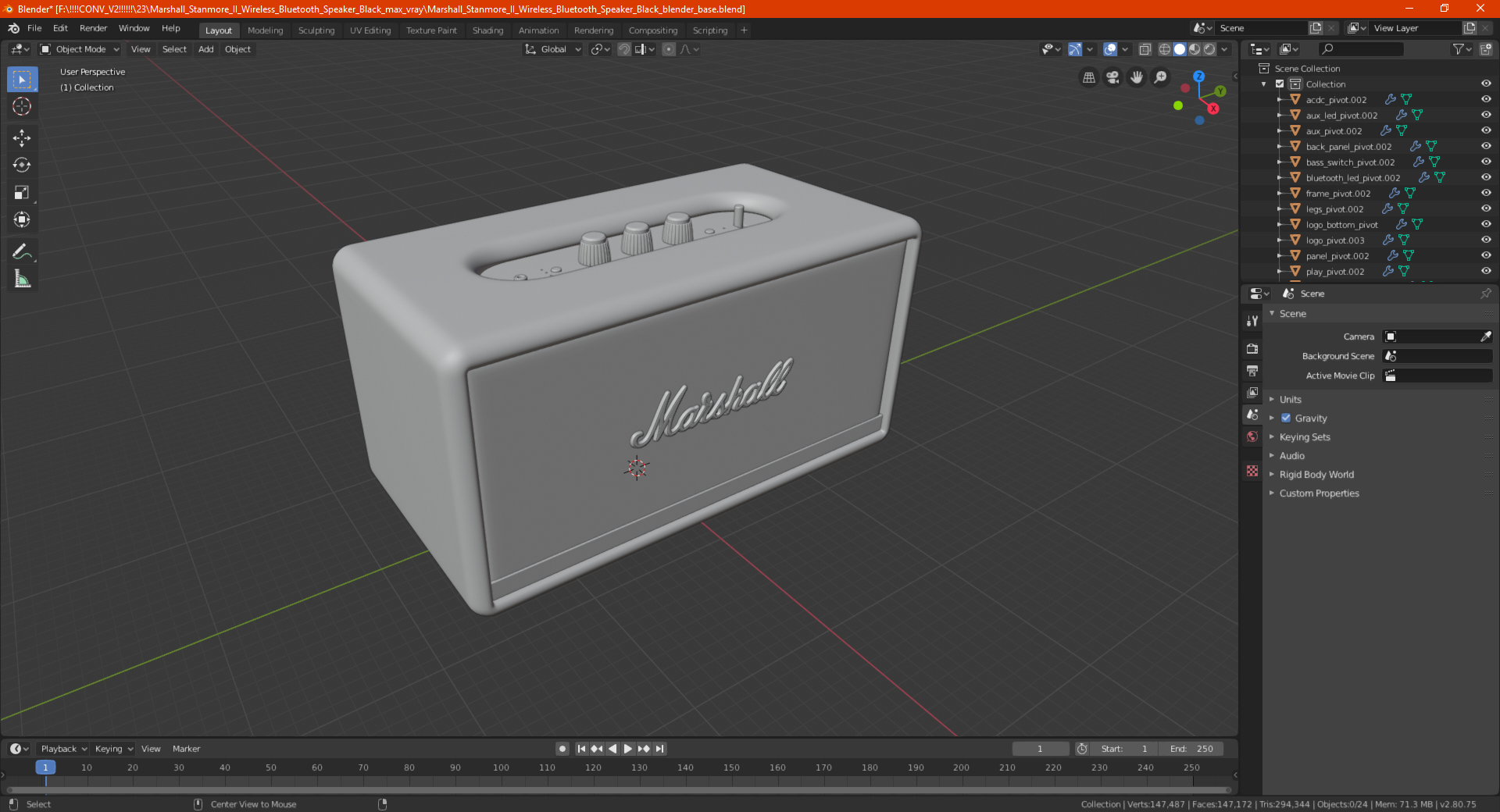
Task: Toggle viewport overlays
Action: [1110, 49]
